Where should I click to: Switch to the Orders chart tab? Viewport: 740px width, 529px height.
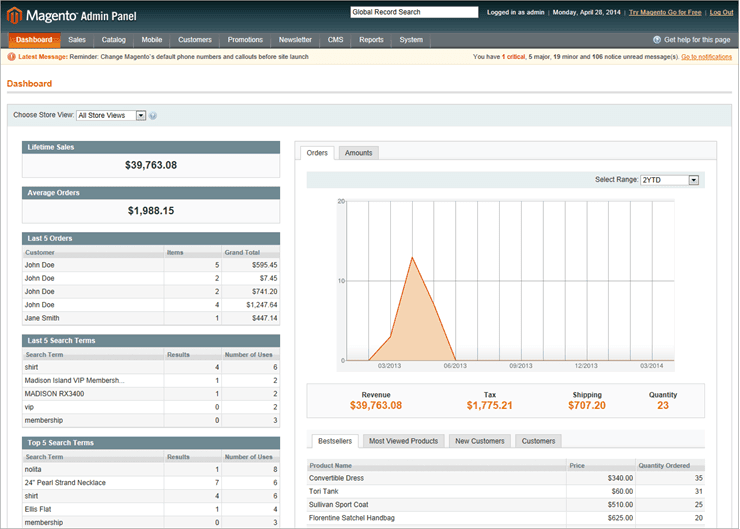tap(317, 153)
